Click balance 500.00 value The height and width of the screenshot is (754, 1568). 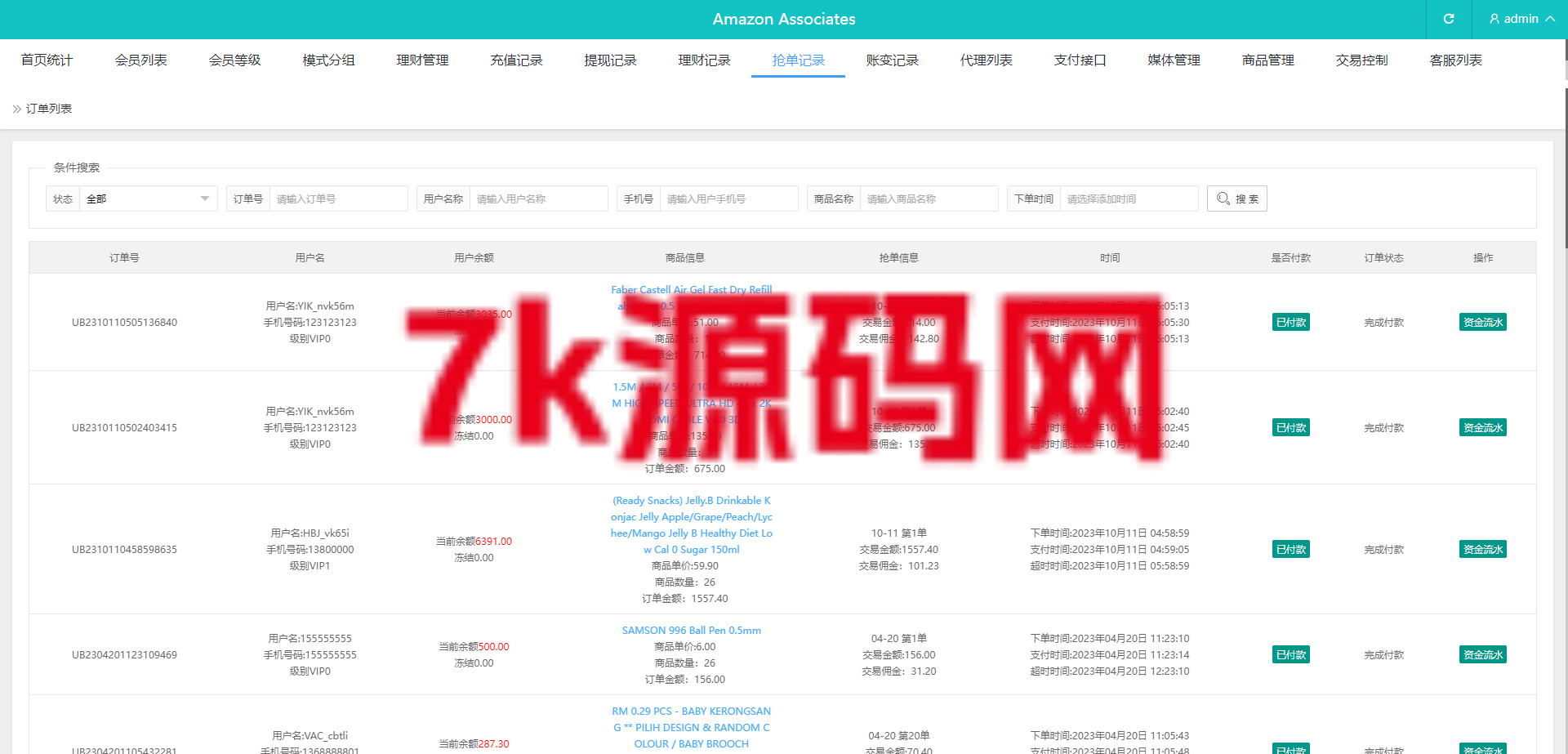[493, 646]
